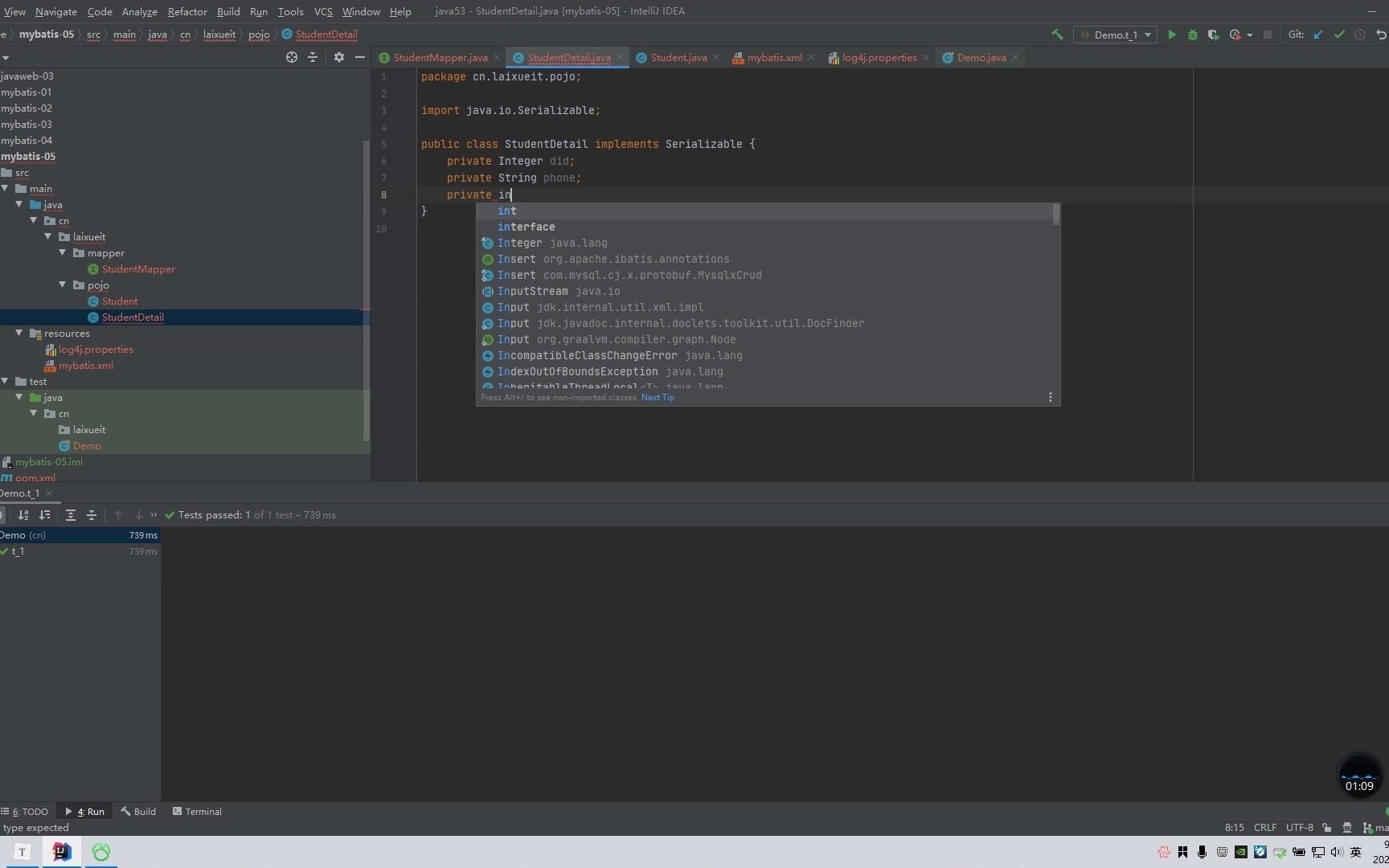
Task: Change the UTF-8 file encoding
Action: tap(1300, 828)
